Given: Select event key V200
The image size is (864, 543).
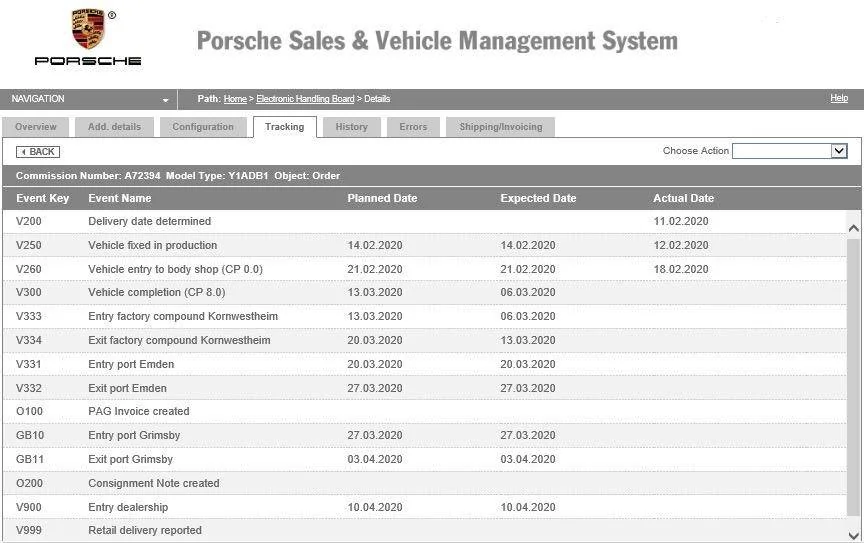Looking at the screenshot, I should coord(29,221).
